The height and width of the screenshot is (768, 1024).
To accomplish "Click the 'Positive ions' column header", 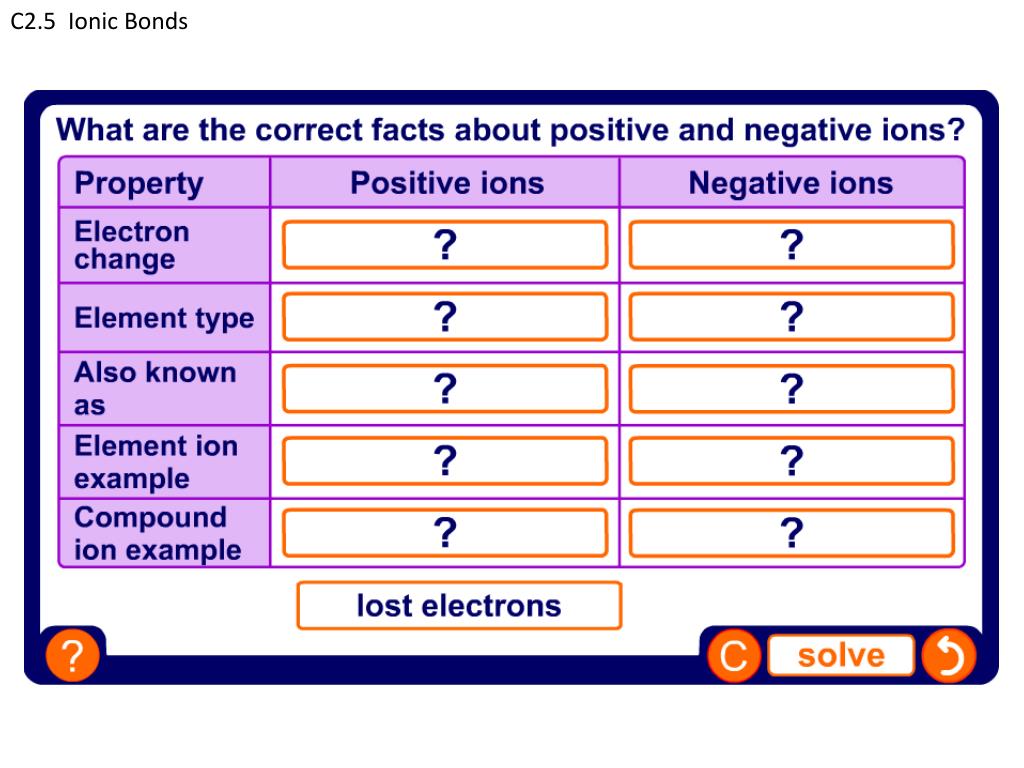I will 446,183.
